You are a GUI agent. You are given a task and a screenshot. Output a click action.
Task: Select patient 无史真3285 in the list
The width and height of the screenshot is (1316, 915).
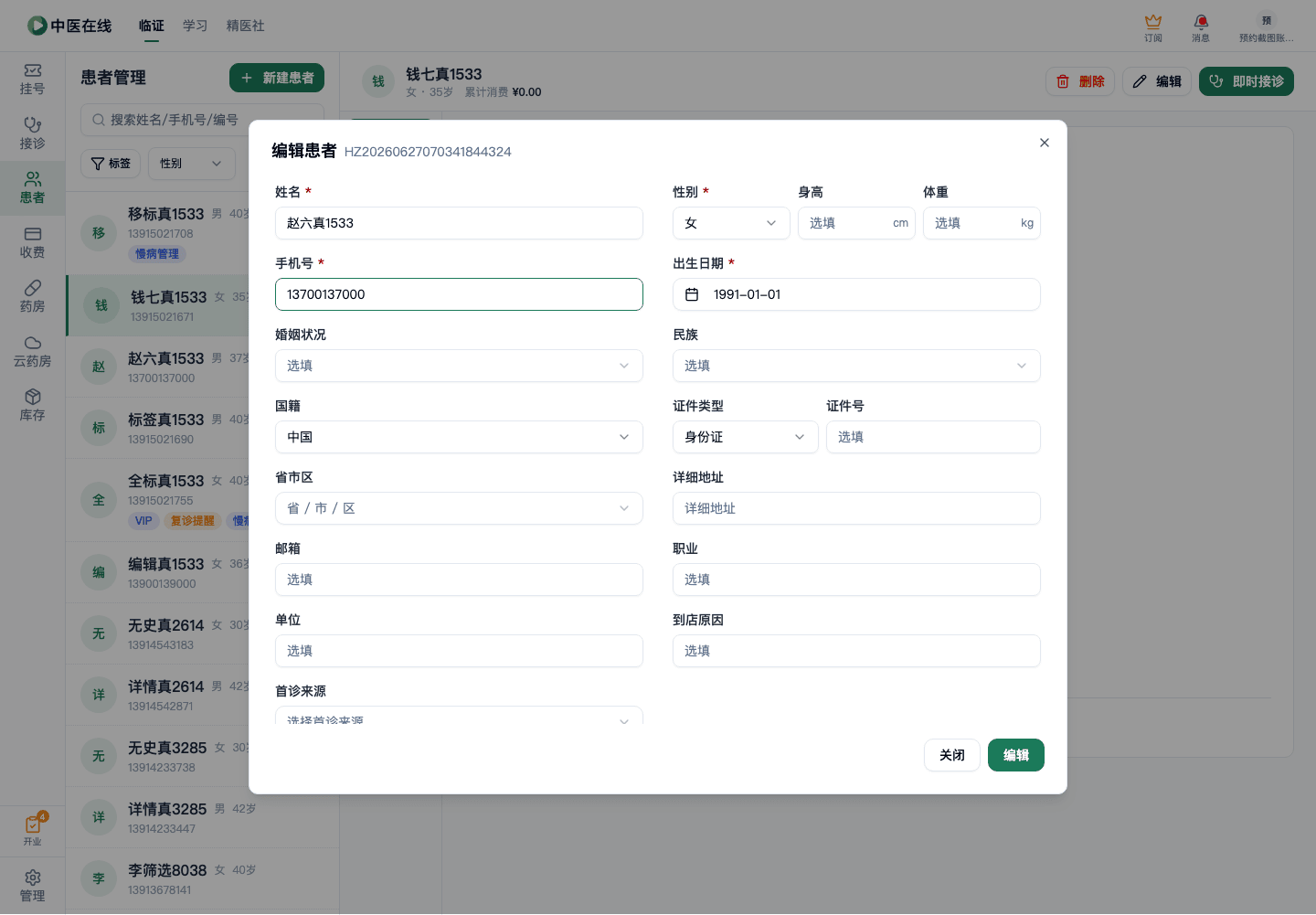click(157, 756)
